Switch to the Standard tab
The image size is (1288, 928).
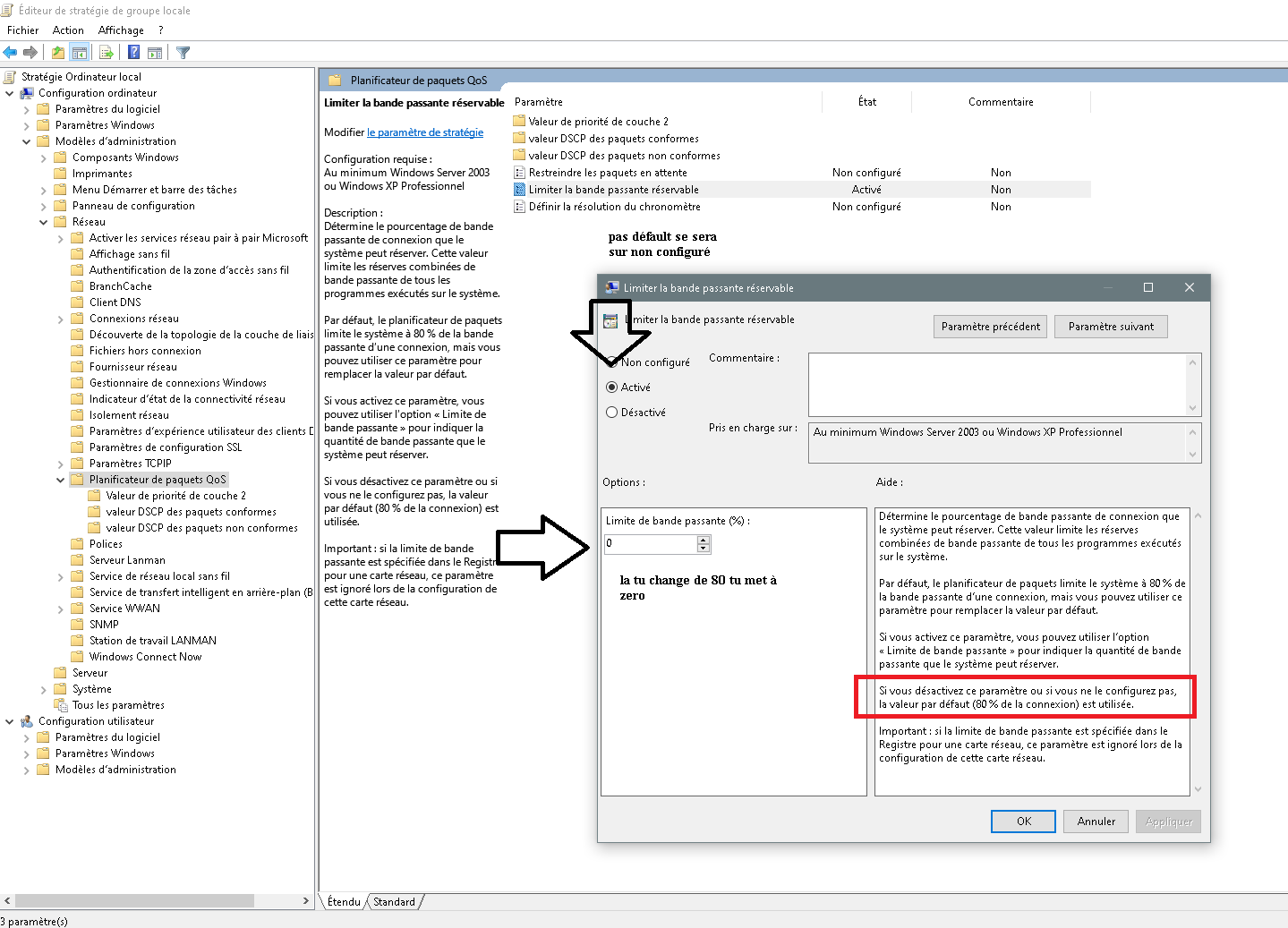pos(394,902)
